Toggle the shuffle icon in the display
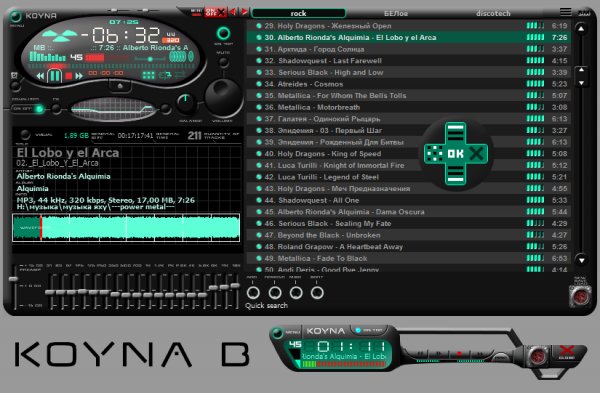Image resolution: width=600 pixels, height=393 pixels. (180, 75)
